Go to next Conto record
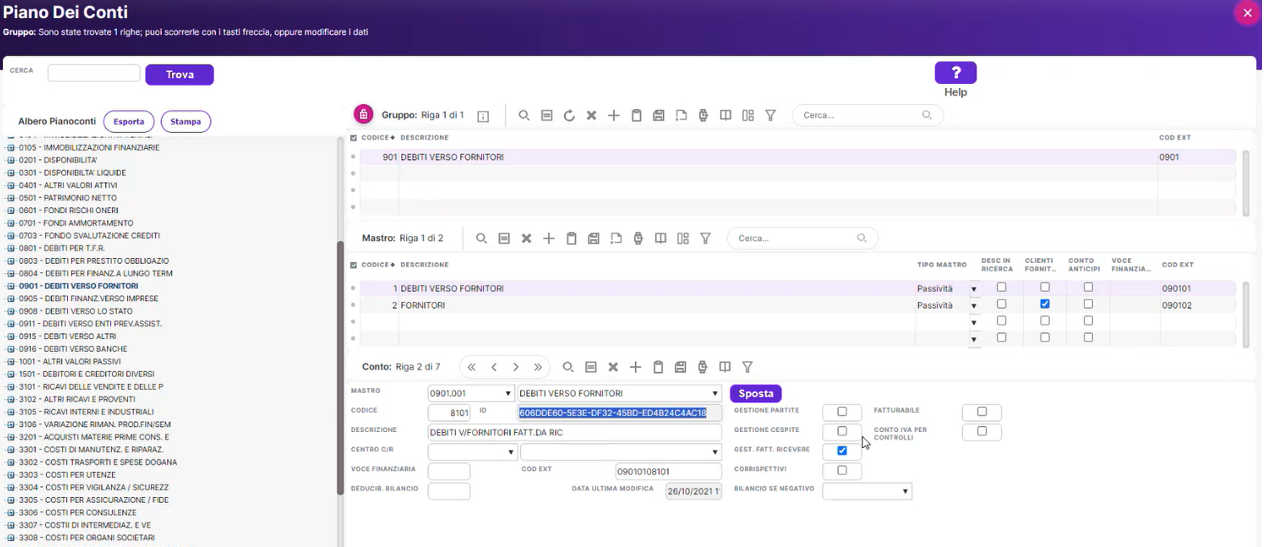The width and height of the screenshot is (1264, 547). [x=516, y=367]
